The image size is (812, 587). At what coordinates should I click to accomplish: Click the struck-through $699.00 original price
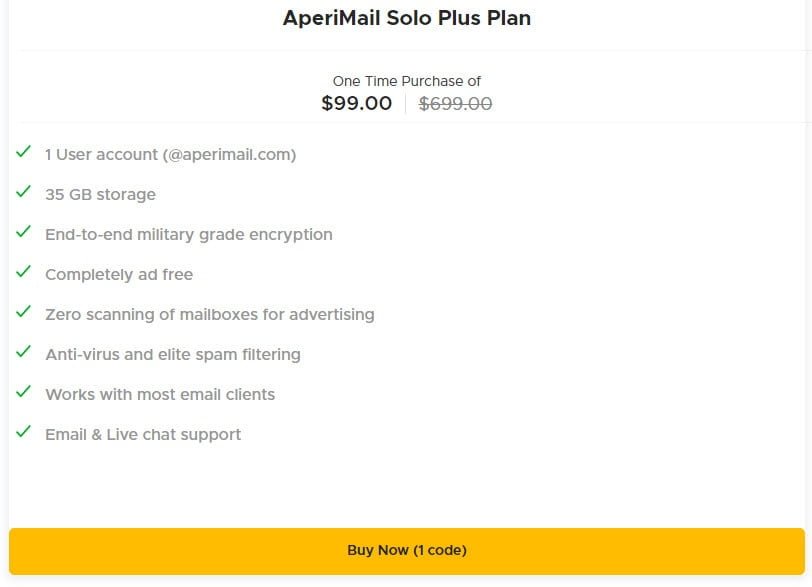click(455, 103)
